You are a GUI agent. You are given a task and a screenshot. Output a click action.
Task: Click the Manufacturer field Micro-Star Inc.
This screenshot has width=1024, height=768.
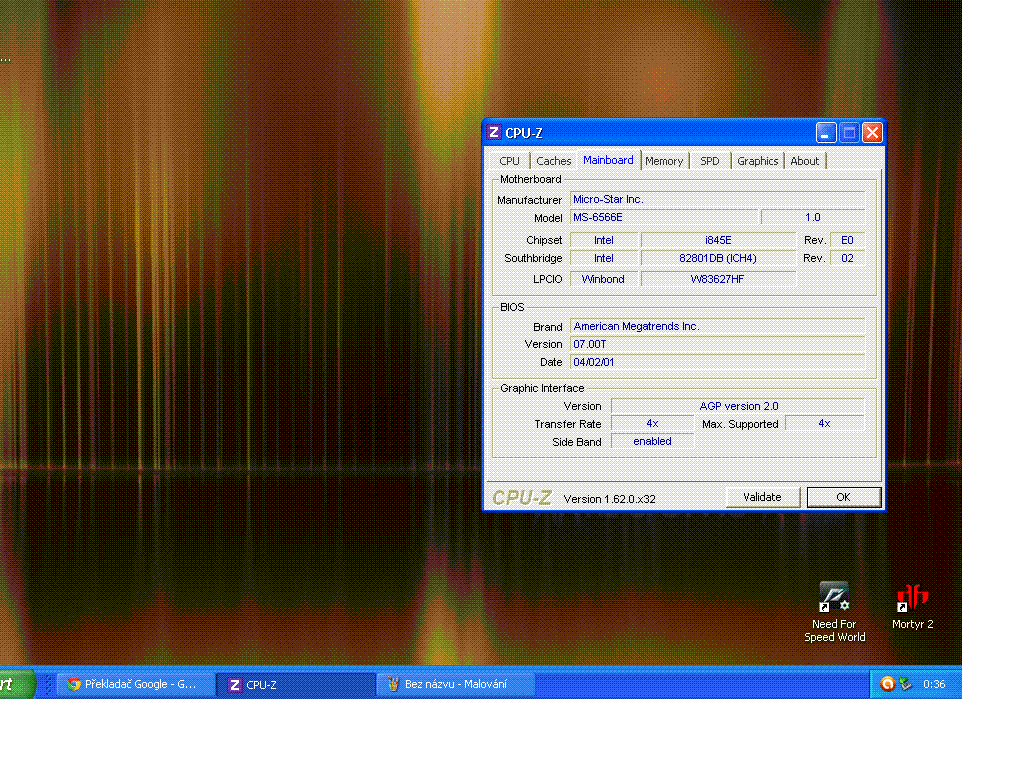[717, 199]
